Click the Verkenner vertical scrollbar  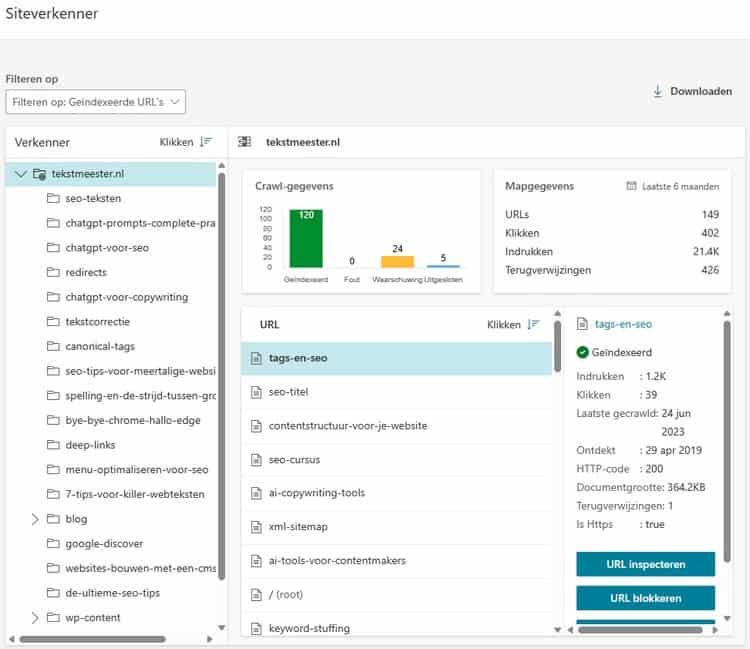221,376
